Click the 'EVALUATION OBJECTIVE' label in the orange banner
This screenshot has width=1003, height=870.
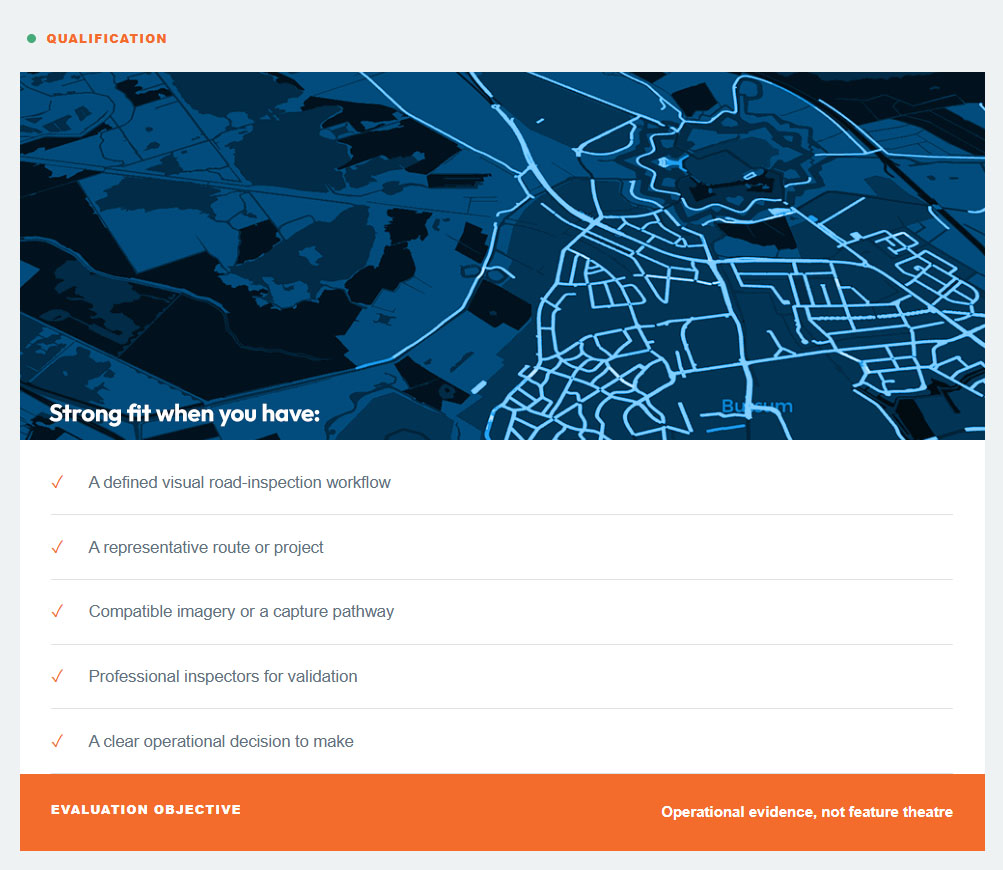[x=146, y=810]
